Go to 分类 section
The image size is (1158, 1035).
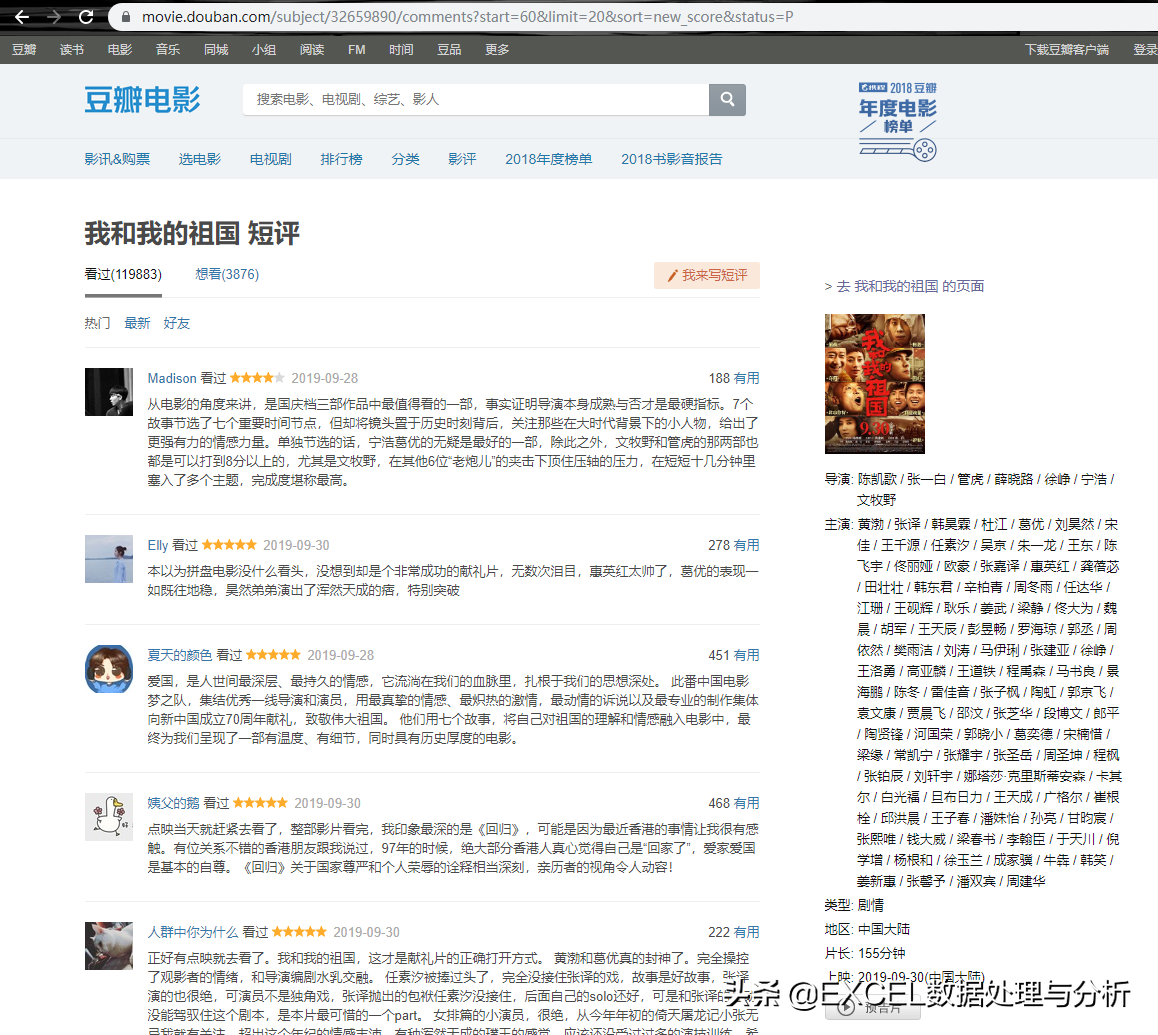tap(405, 159)
